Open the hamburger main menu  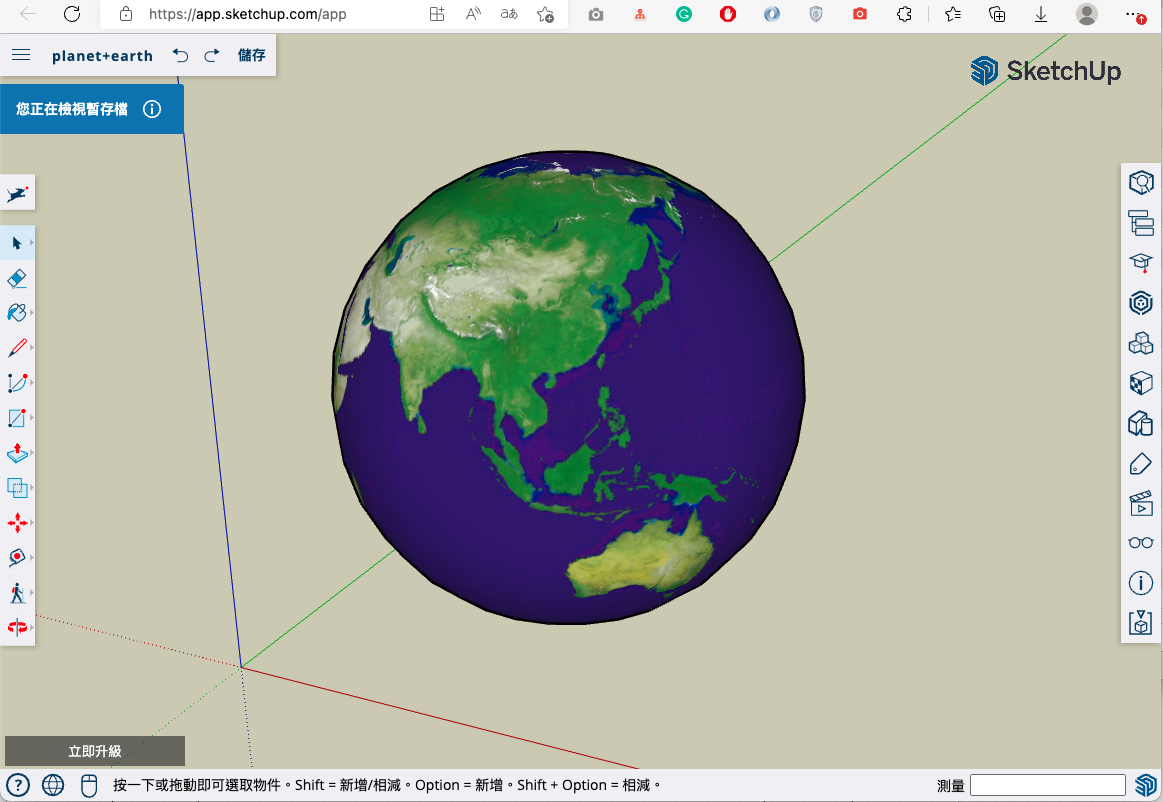(x=22, y=55)
